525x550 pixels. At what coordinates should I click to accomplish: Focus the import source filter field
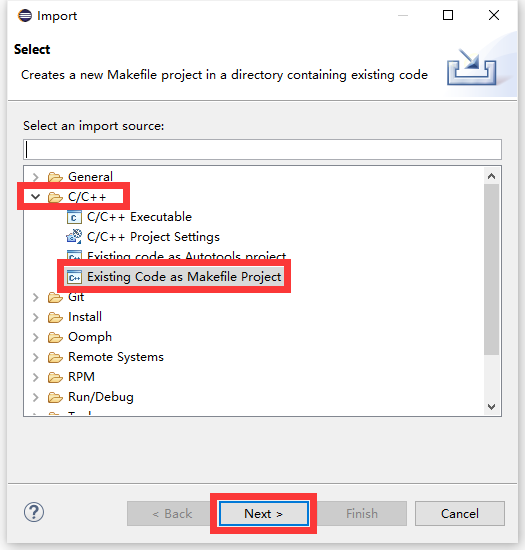pos(262,150)
